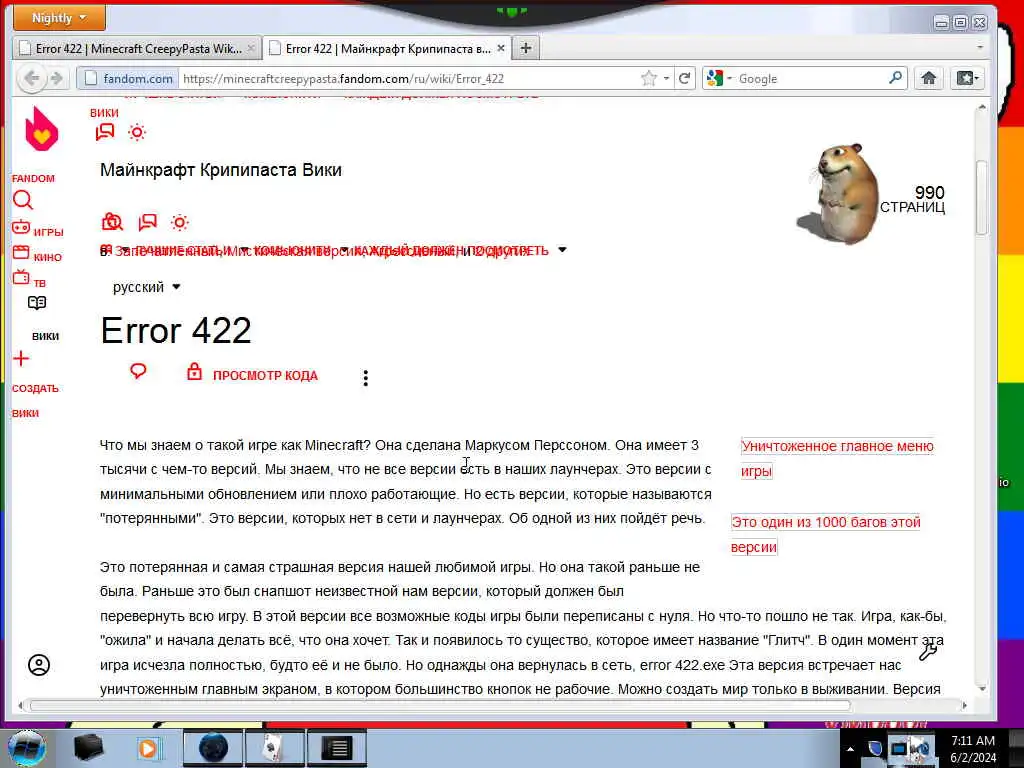Viewport: 1024px width, 768px height.
Task: Click the vertical scrollbar's down arrow
Action: [982, 688]
